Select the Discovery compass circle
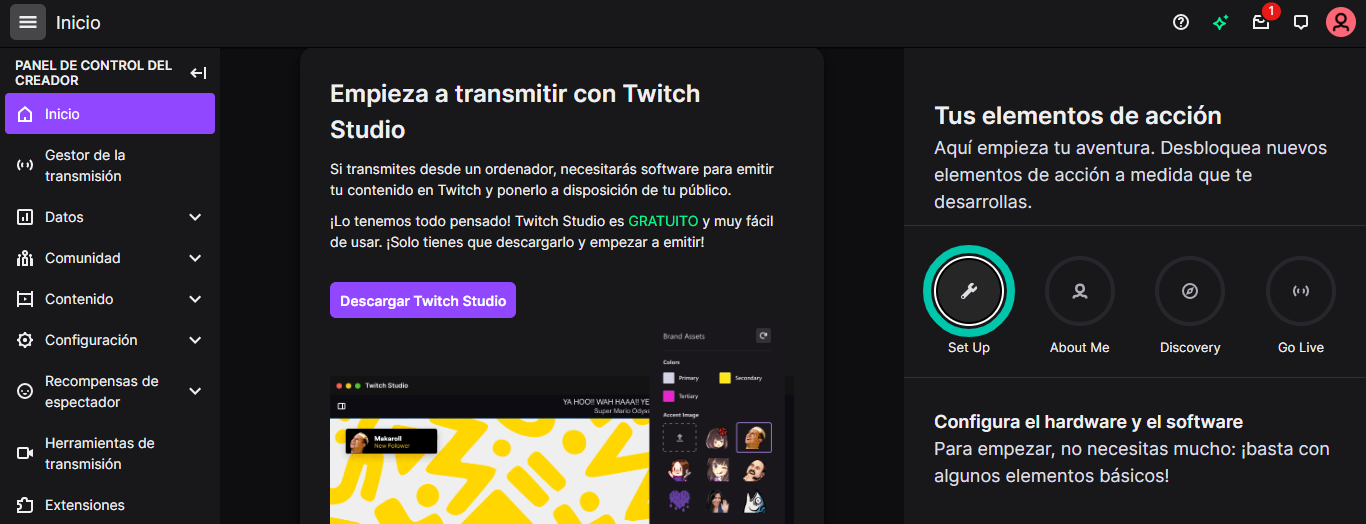This screenshot has width=1366, height=524. click(x=1190, y=291)
